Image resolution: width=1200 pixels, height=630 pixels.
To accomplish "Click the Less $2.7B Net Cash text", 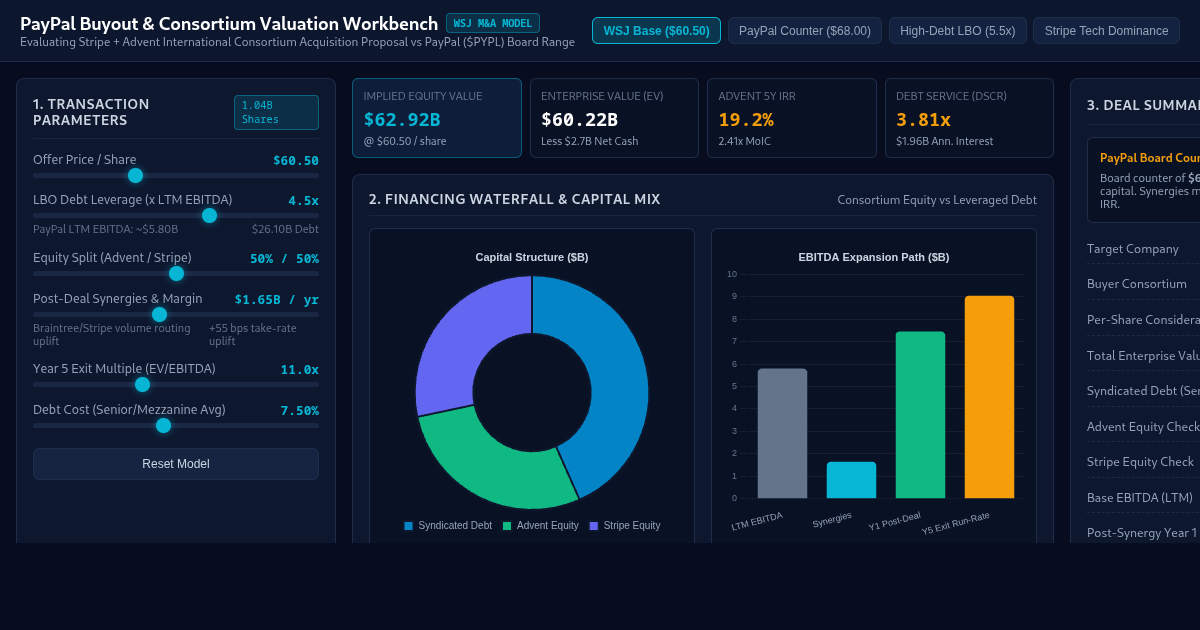I will point(589,141).
